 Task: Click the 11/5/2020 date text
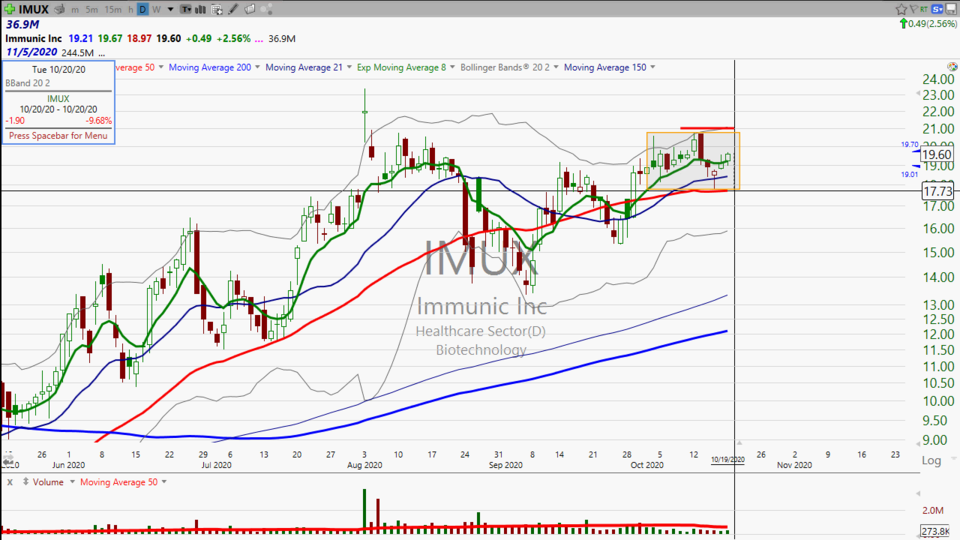(31, 53)
